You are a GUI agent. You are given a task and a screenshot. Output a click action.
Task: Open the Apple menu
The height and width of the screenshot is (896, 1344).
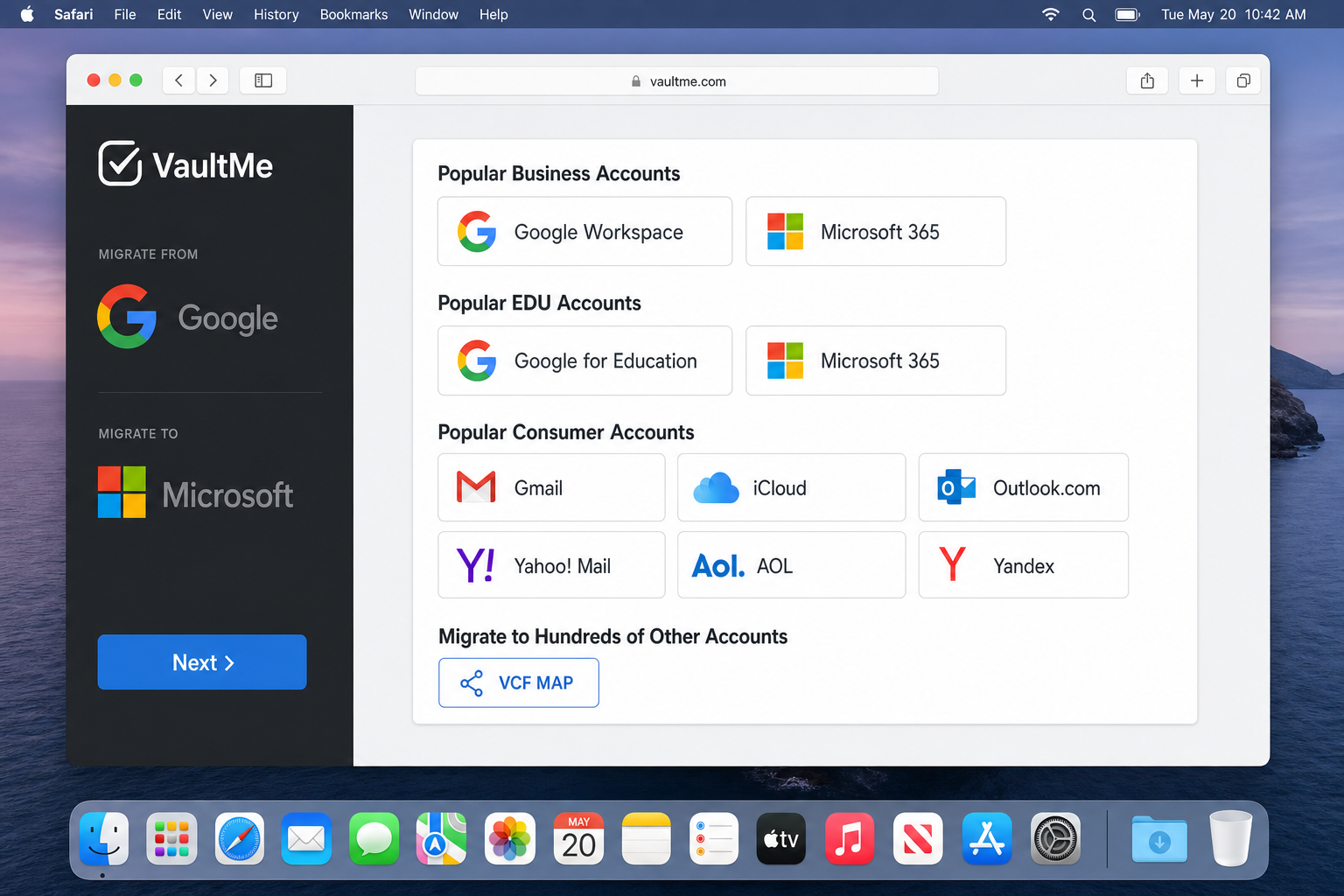[x=27, y=14]
